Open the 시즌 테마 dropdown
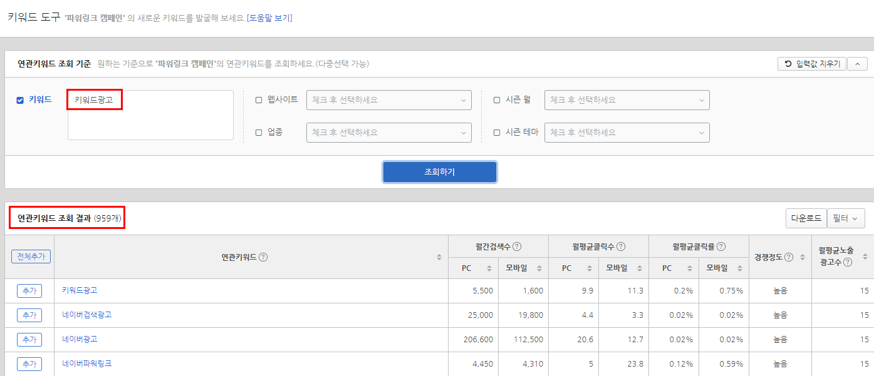 627,133
